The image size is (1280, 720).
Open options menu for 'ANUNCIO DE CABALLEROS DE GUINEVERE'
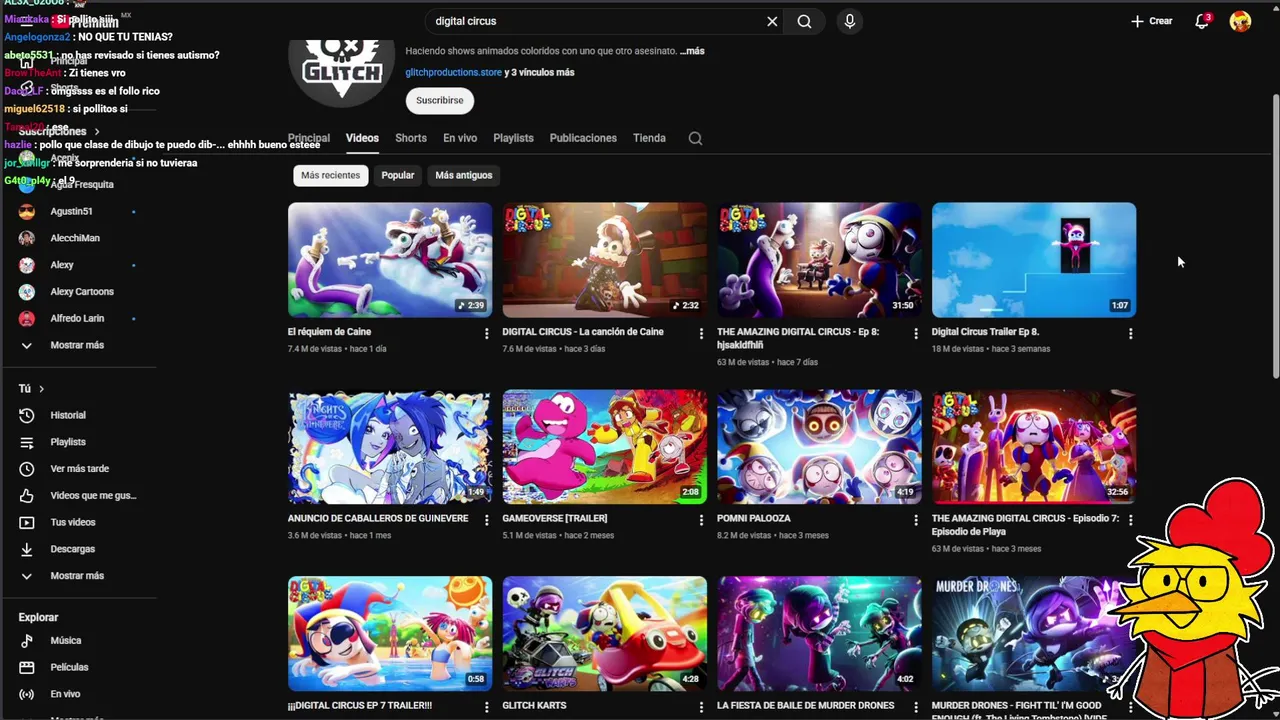487,521
